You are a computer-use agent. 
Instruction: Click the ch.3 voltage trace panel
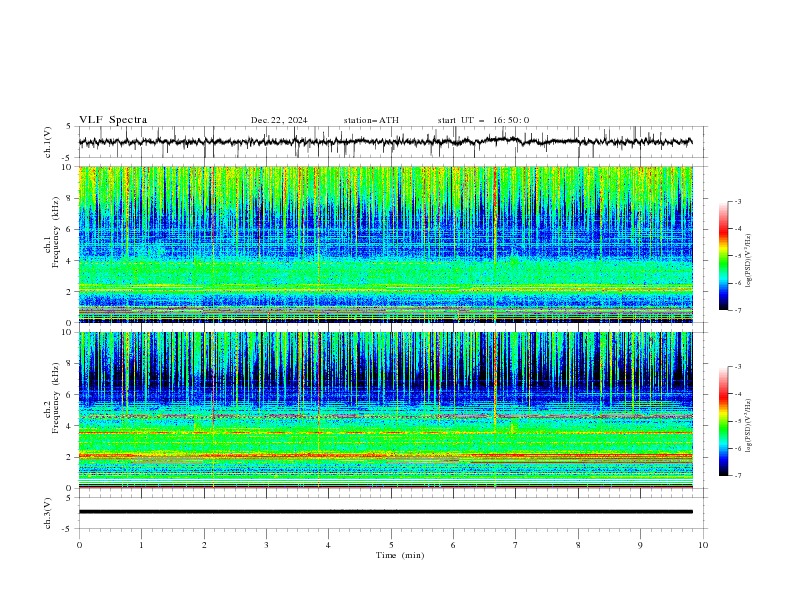point(392,513)
